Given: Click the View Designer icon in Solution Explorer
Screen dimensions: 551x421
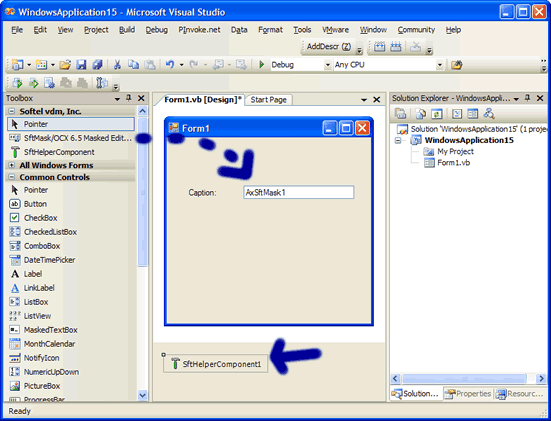Looking at the screenshot, I should [x=473, y=114].
